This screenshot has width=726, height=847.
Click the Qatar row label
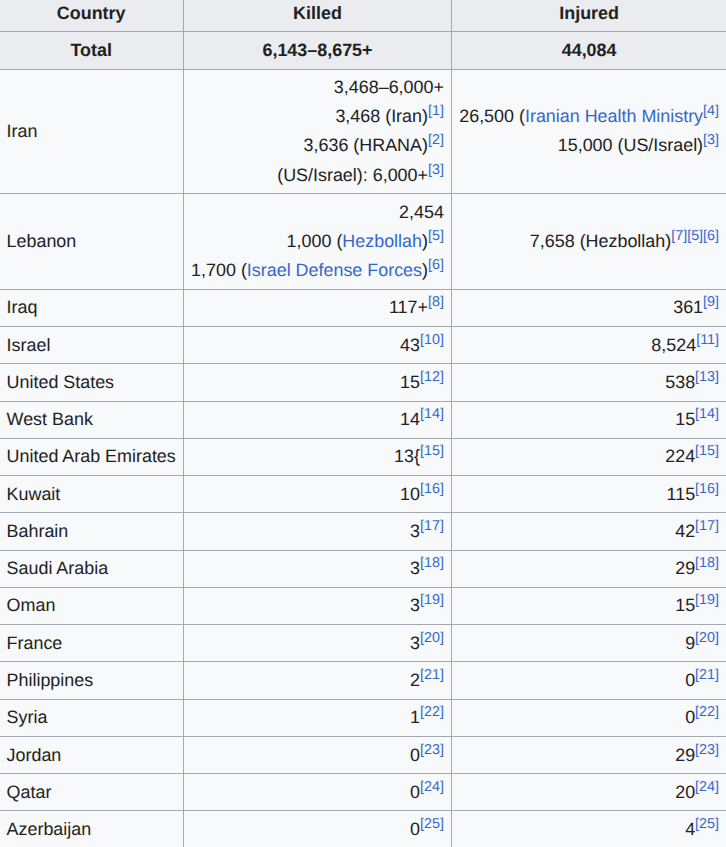tap(29, 792)
